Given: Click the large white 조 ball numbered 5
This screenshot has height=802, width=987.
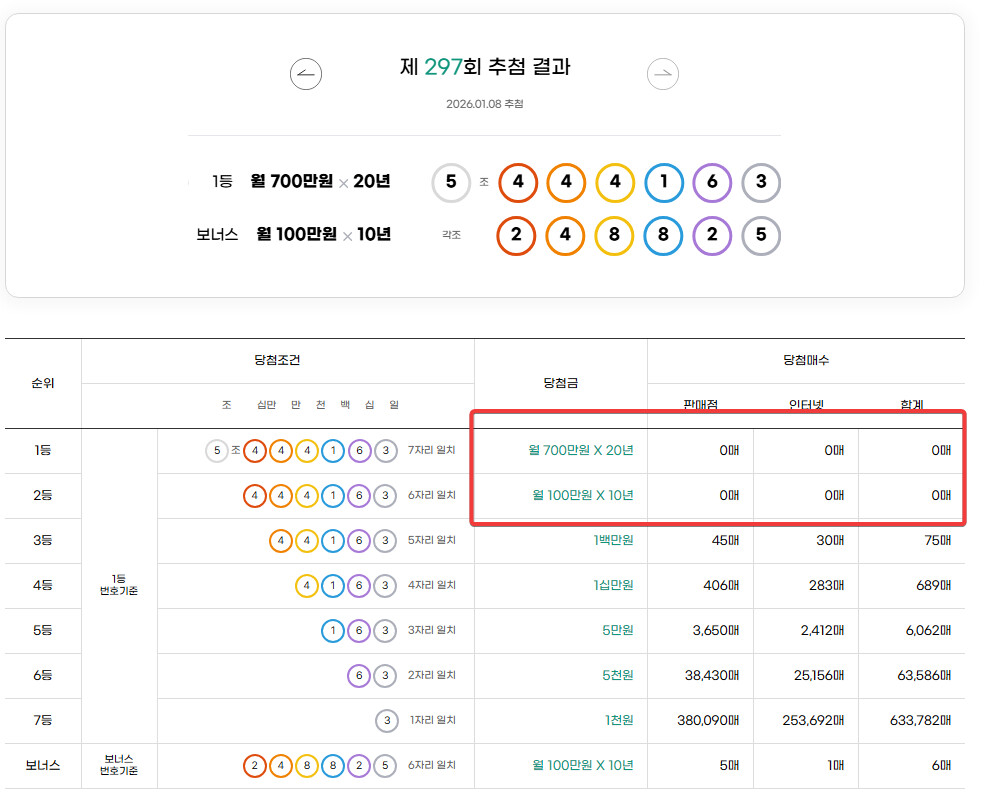Looking at the screenshot, I should coord(451,183).
